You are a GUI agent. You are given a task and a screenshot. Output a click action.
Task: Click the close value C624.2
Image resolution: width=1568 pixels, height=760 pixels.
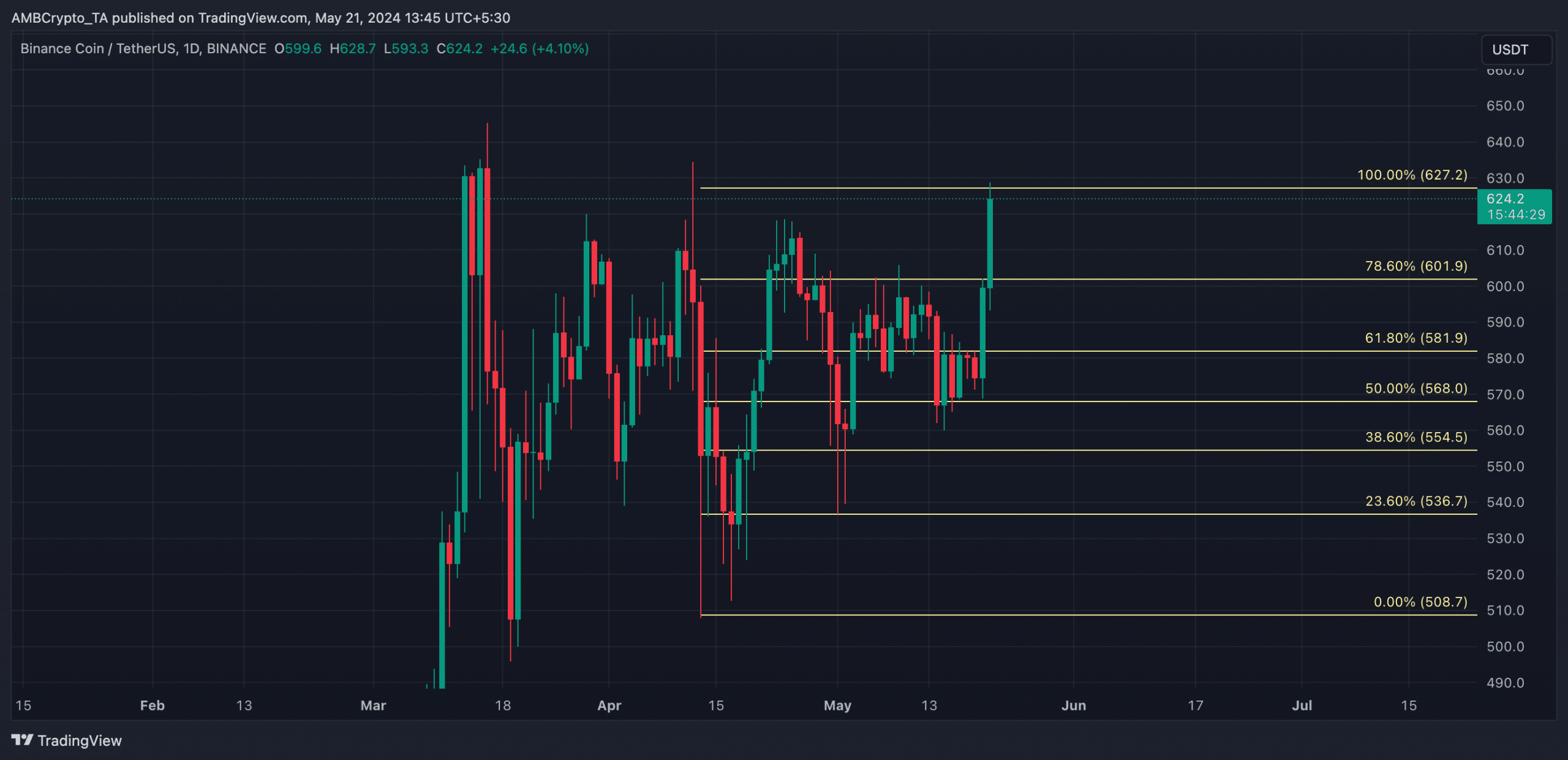pos(459,48)
